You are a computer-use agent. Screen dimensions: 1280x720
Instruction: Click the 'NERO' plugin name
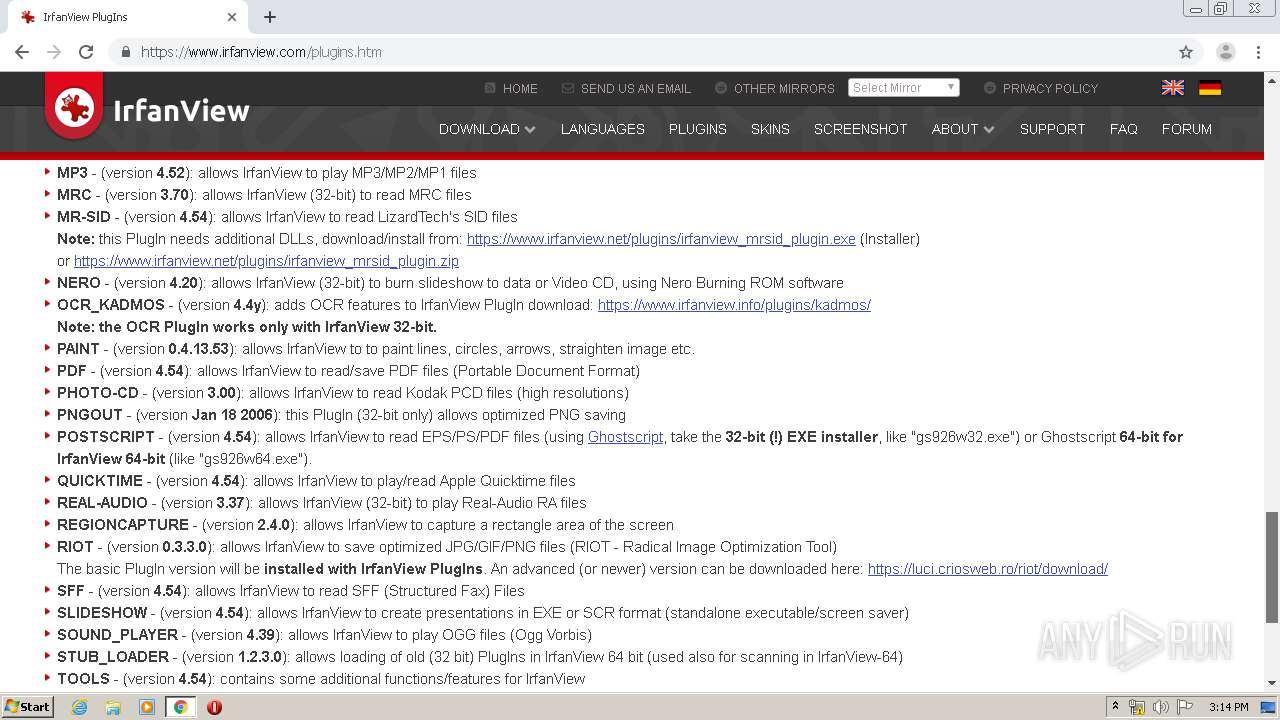click(79, 283)
